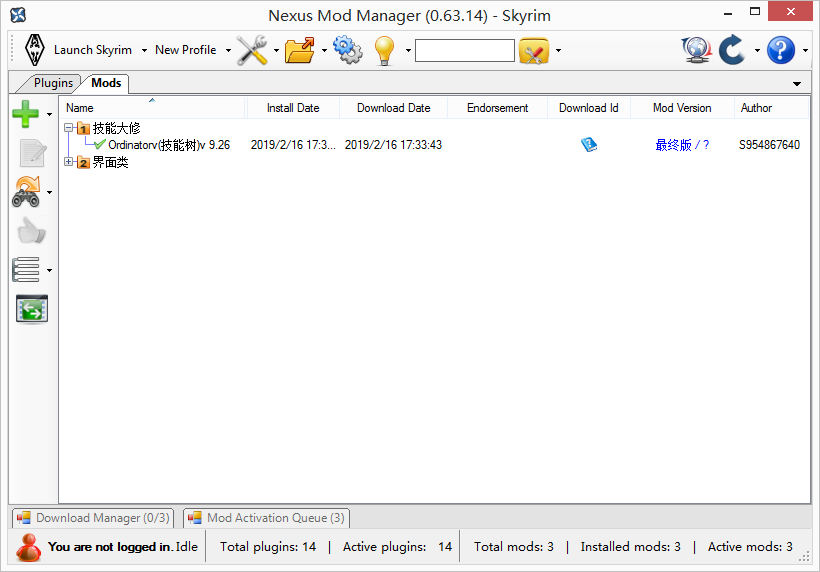Click the Launch Skyrim button
The height and width of the screenshot is (572, 820).
pos(90,50)
